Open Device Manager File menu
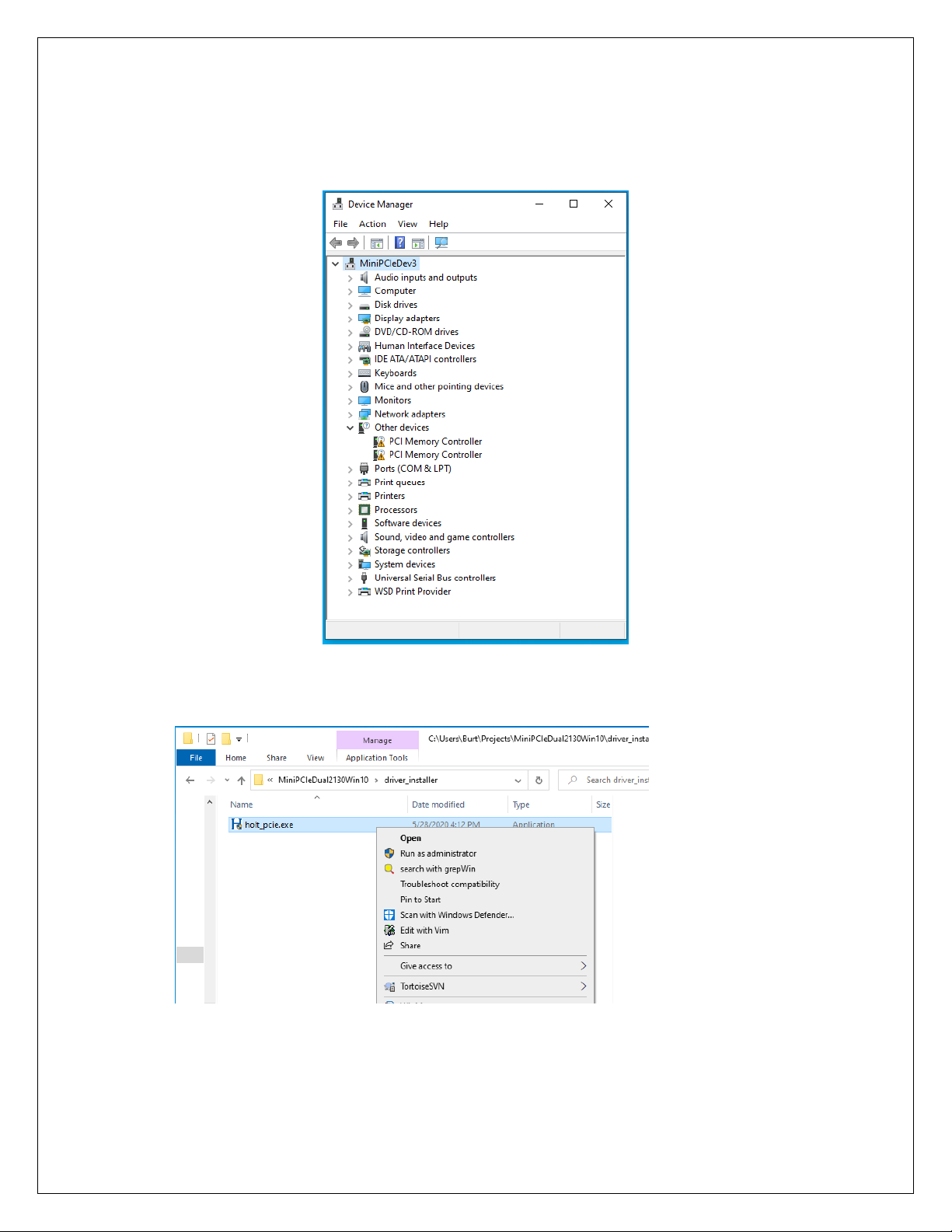This screenshot has height=1232, width=952. [340, 224]
